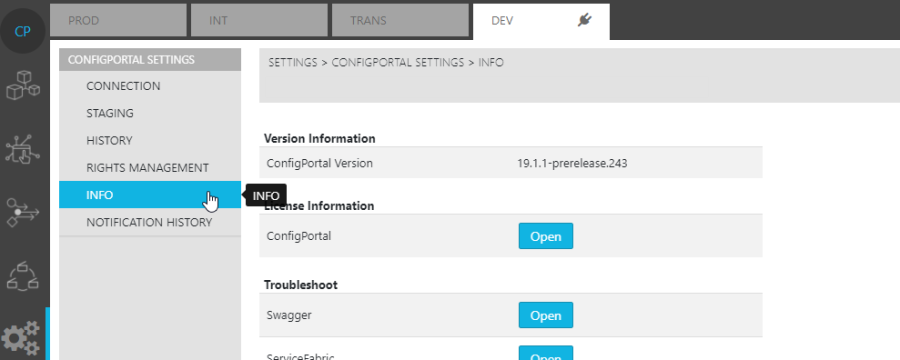Open the workflow arrows sidebar icon
The height and width of the screenshot is (360, 900).
pos(23,212)
